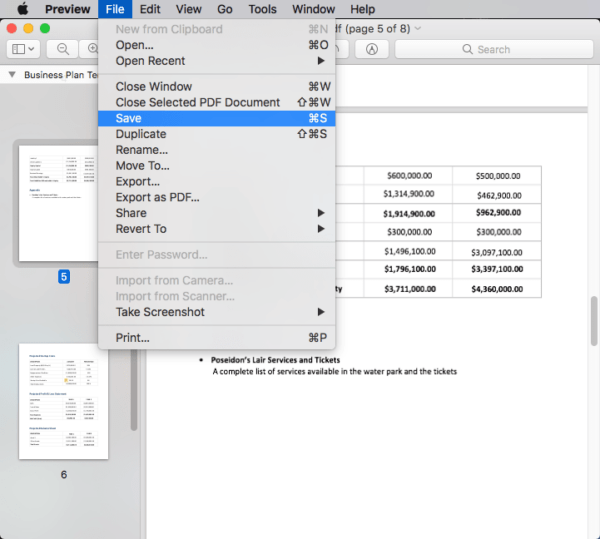Viewport: 600px width, 539px height.
Task: Select Move To... menu item
Action: tap(217, 166)
